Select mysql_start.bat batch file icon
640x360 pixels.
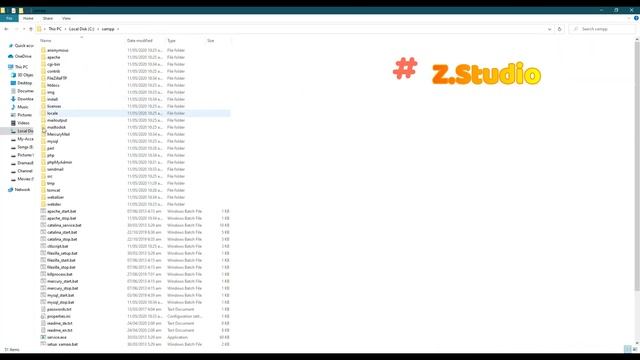43,295
